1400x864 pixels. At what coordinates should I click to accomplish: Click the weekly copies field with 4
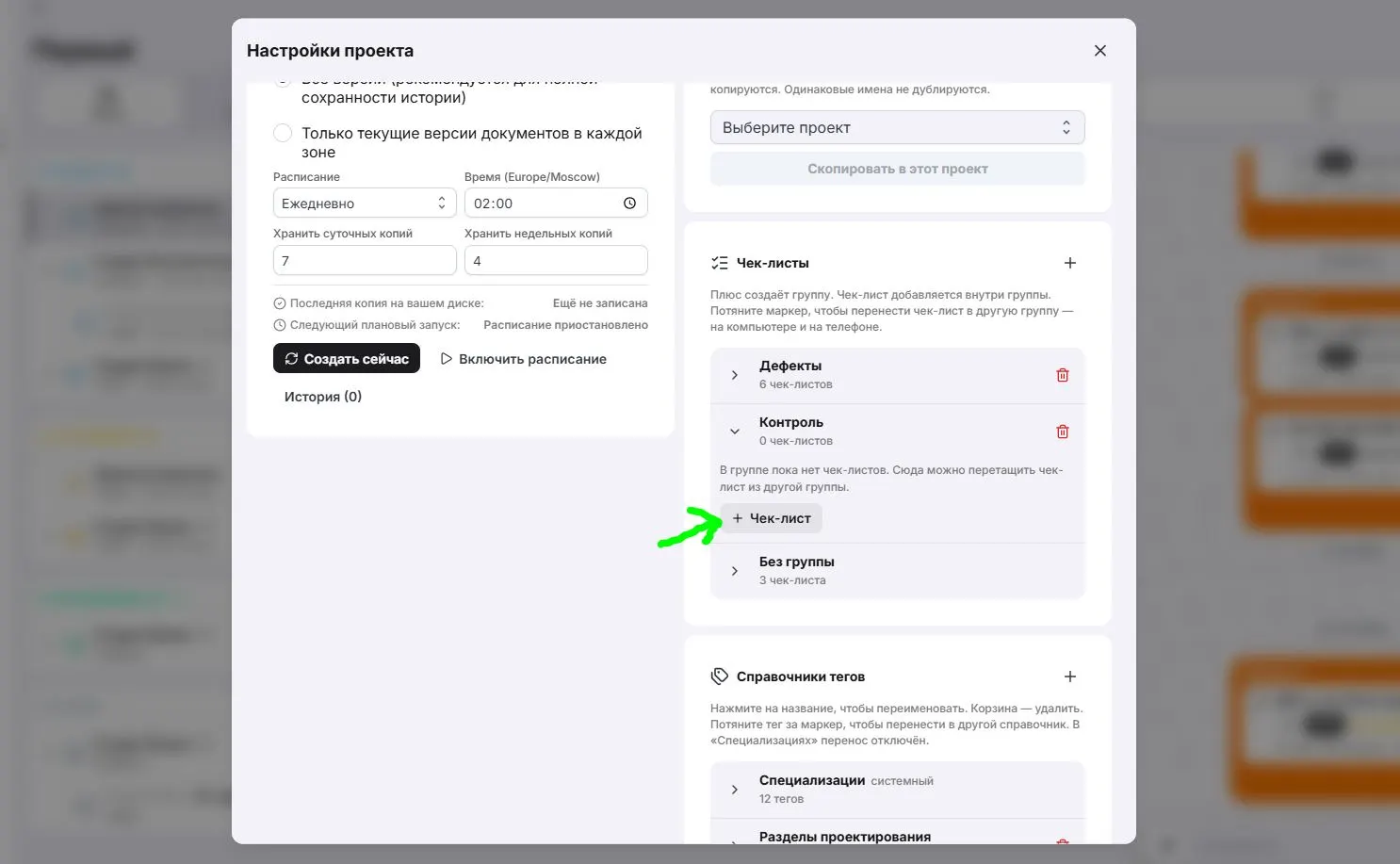[x=556, y=260]
